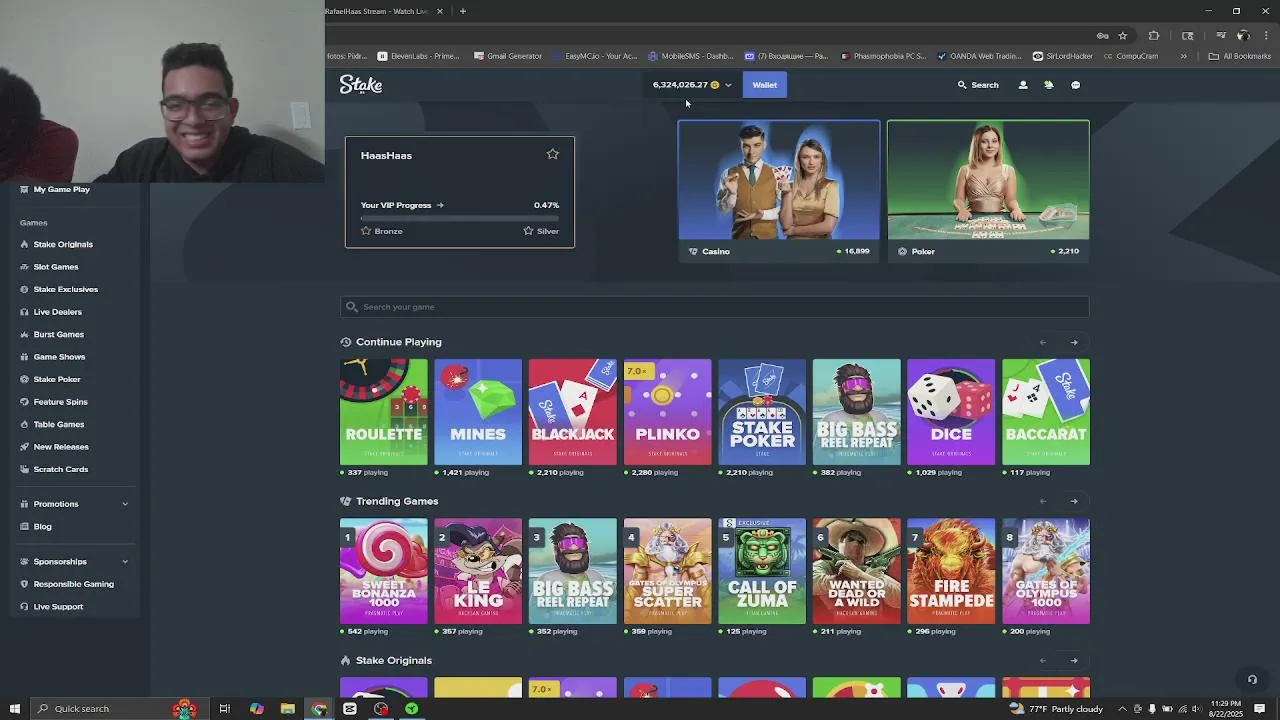
Task: Select Live Dealers in sidebar
Action: (57, 312)
